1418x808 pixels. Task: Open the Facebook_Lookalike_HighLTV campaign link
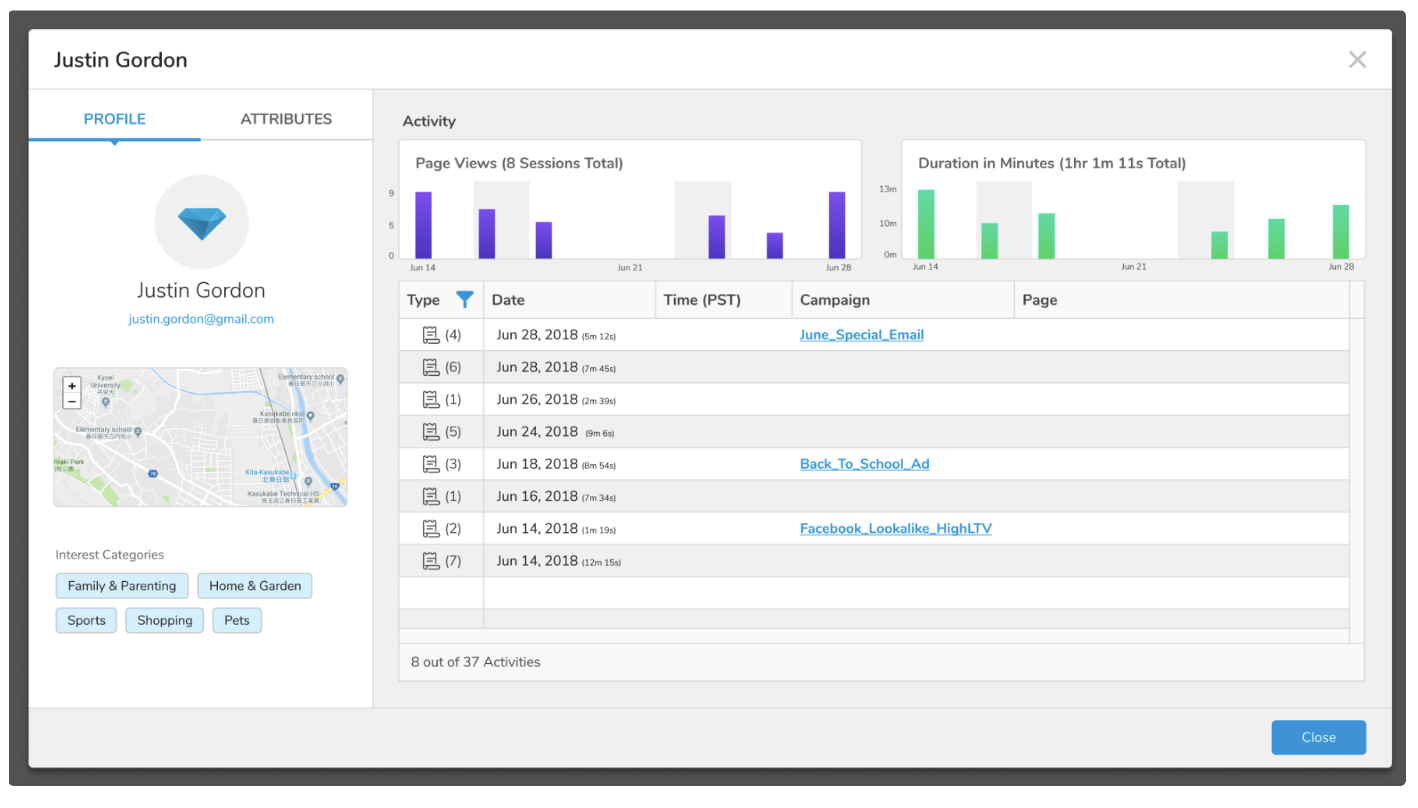pos(895,529)
